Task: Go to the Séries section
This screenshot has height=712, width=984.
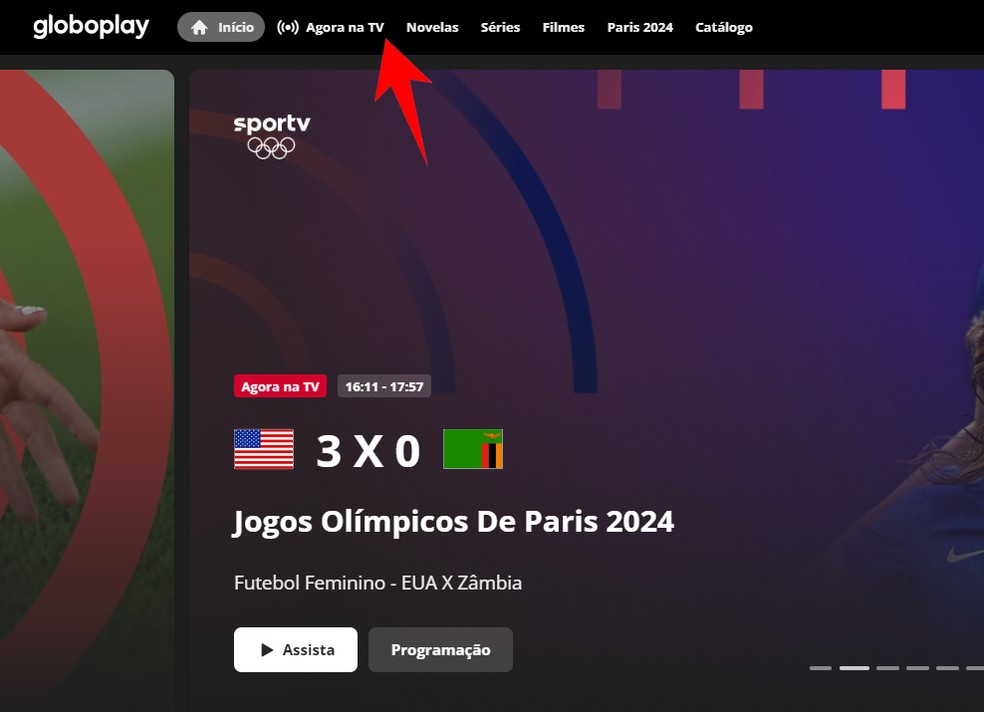Action: coord(500,28)
